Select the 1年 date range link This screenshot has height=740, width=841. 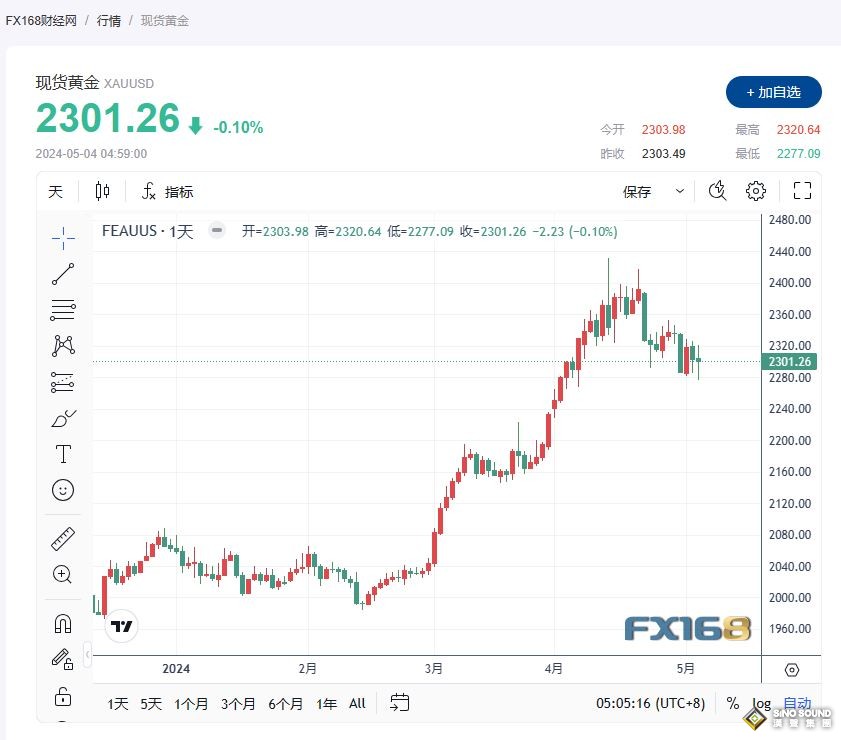pos(326,704)
